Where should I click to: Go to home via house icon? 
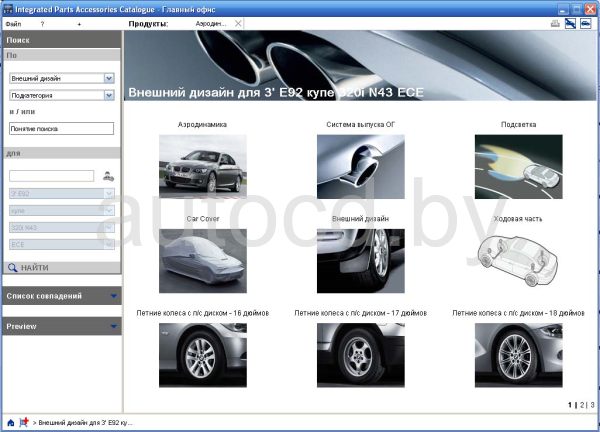[x=11, y=423]
